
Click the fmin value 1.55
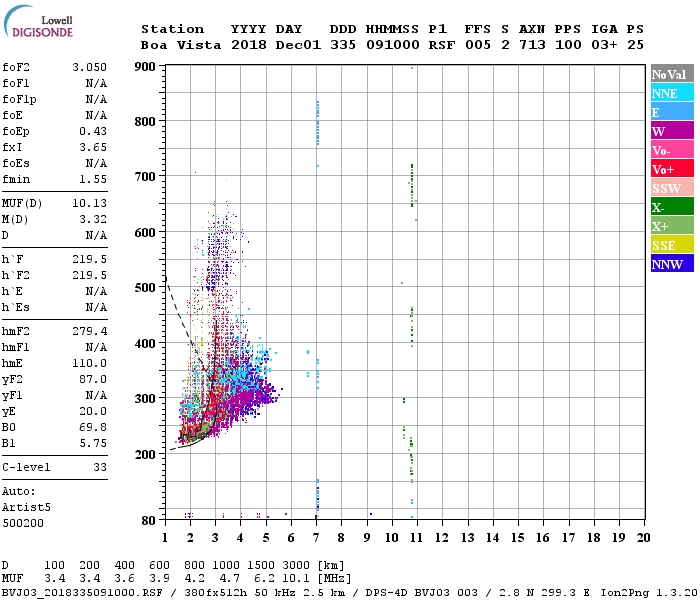[x=93, y=179]
